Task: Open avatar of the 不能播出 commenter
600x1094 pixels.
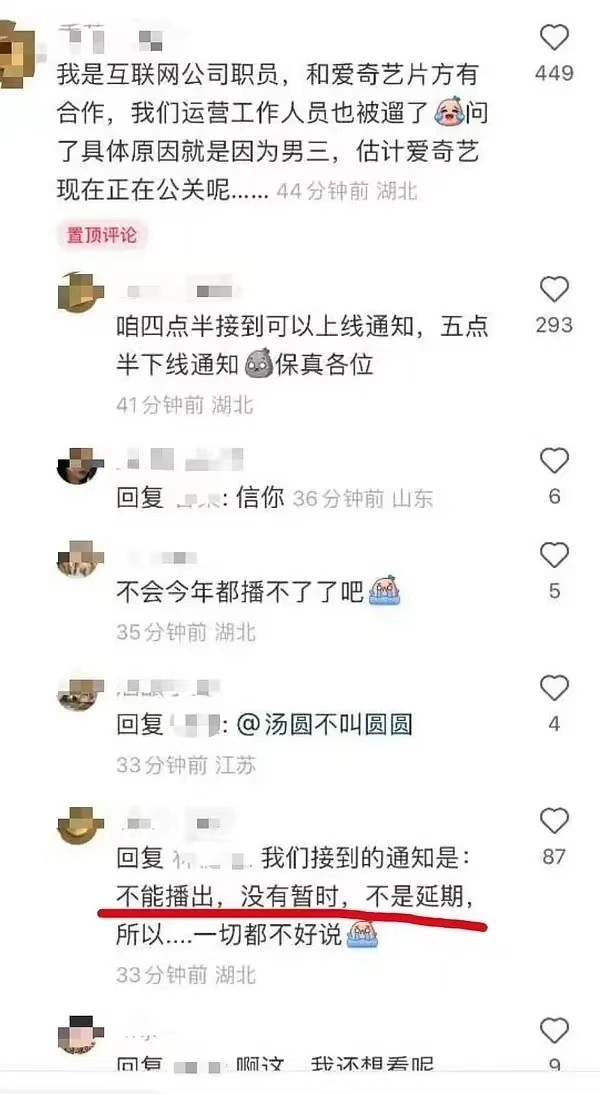Action: click(80, 825)
